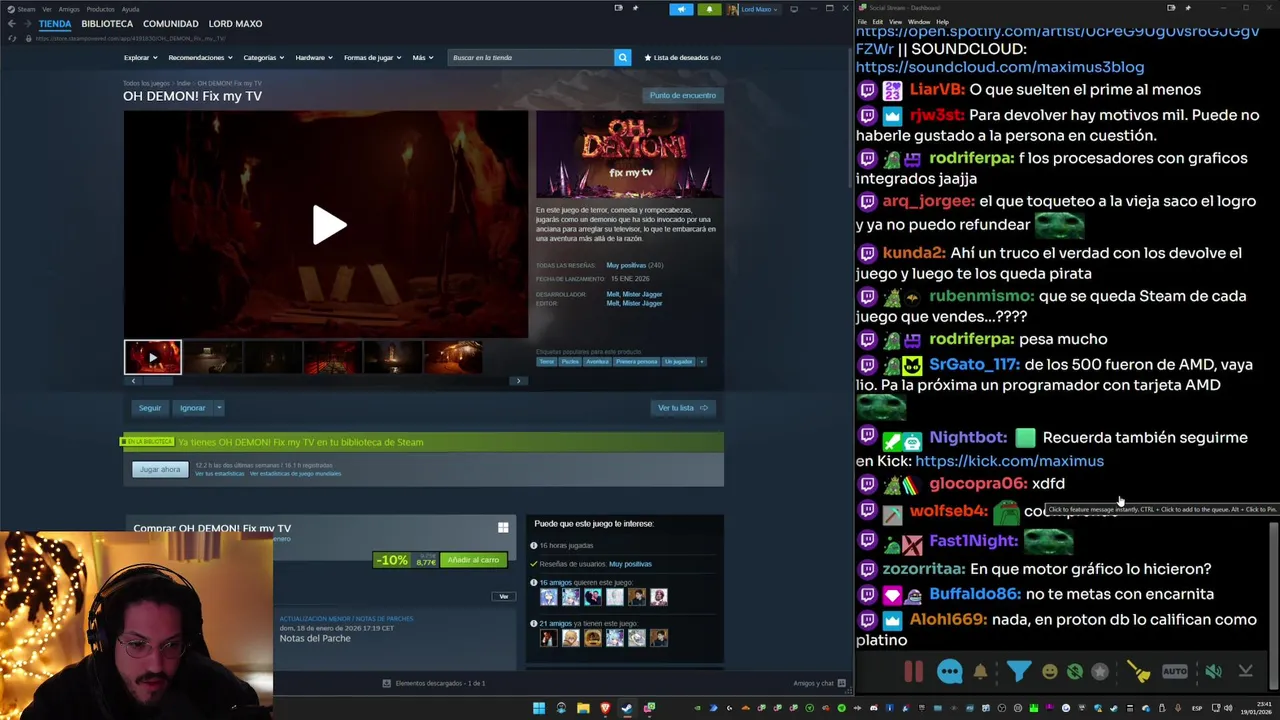
Task: Select the cabin screenshot thumbnail
Action: click(x=452, y=357)
